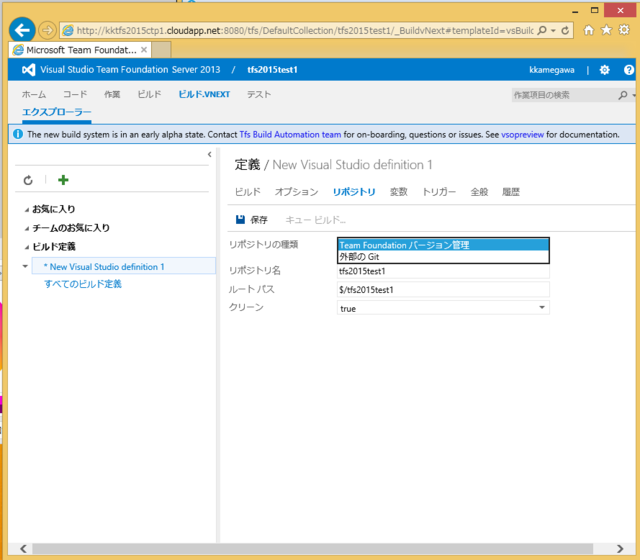Click the キュー ビルド button
This screenshot has height=560, width=640.
[x=315, y=220]
